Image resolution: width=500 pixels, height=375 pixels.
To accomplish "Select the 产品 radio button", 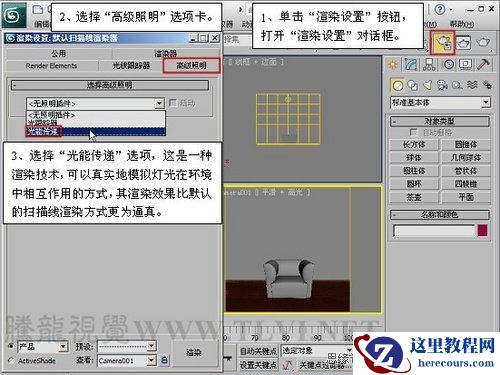I will pyautogui.click(x=11, y=346).
